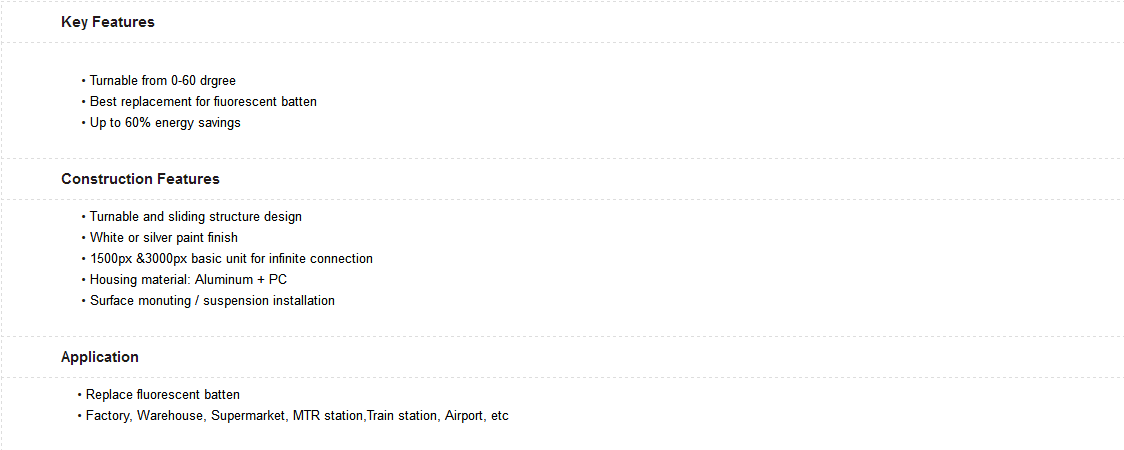1124x450 pixels.
Task: Click 'etc' at end of Application list
Action: [x=499, y=415]
